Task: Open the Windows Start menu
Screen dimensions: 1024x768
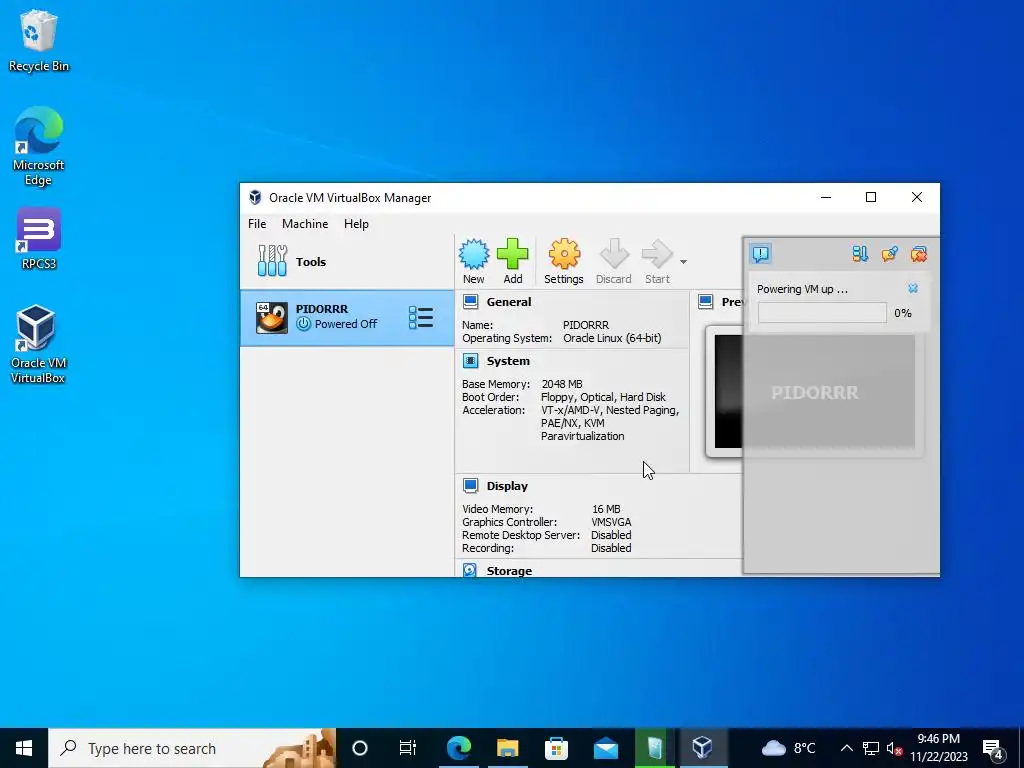Action: coord(24,748)
